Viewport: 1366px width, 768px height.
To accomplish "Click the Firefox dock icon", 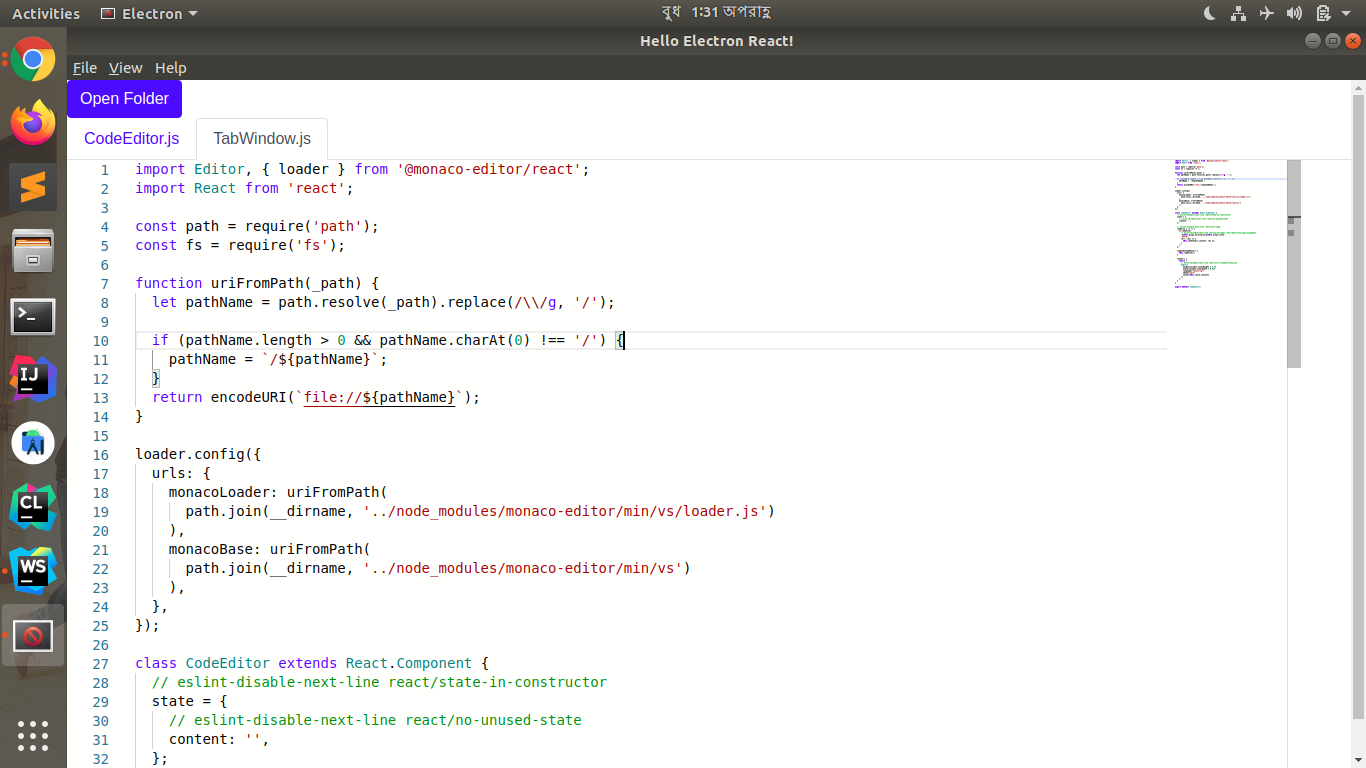I will [x=33, y=123].
